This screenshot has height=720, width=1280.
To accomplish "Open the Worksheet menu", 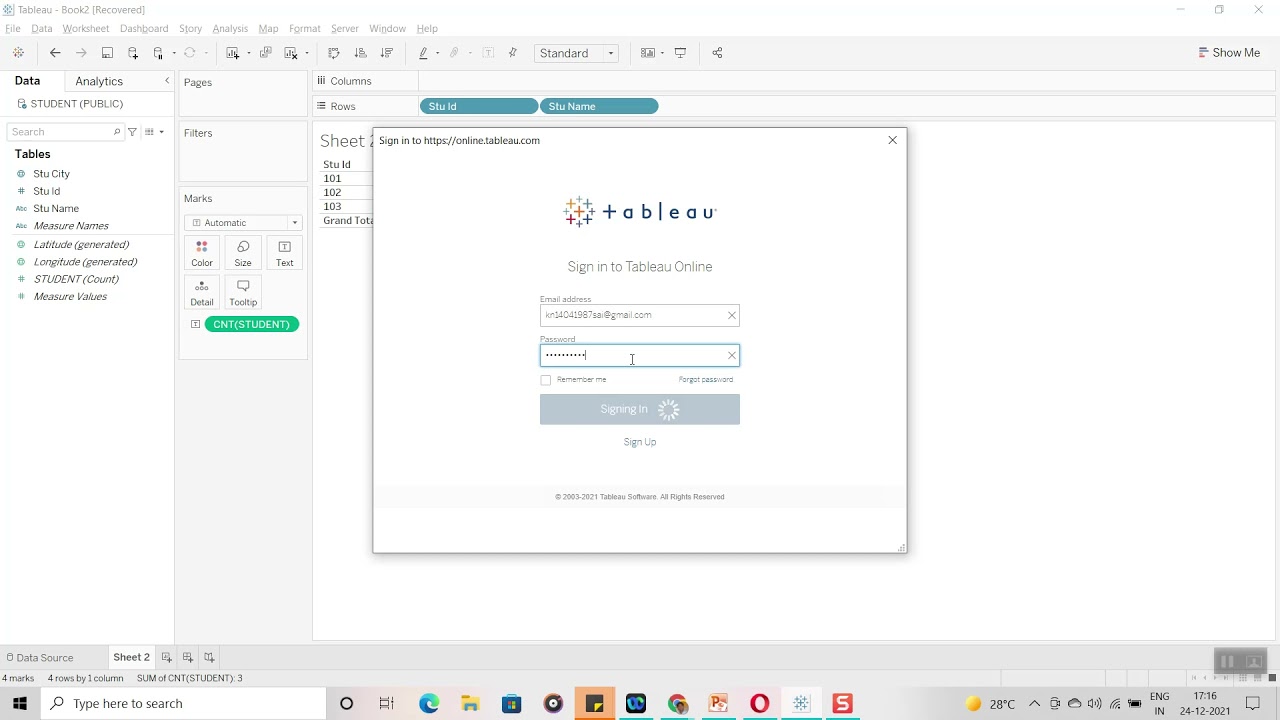I will click(x=85, y=28).
